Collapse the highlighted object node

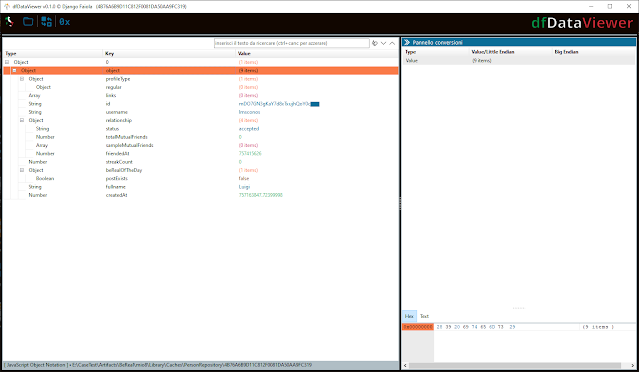[14, 70]
